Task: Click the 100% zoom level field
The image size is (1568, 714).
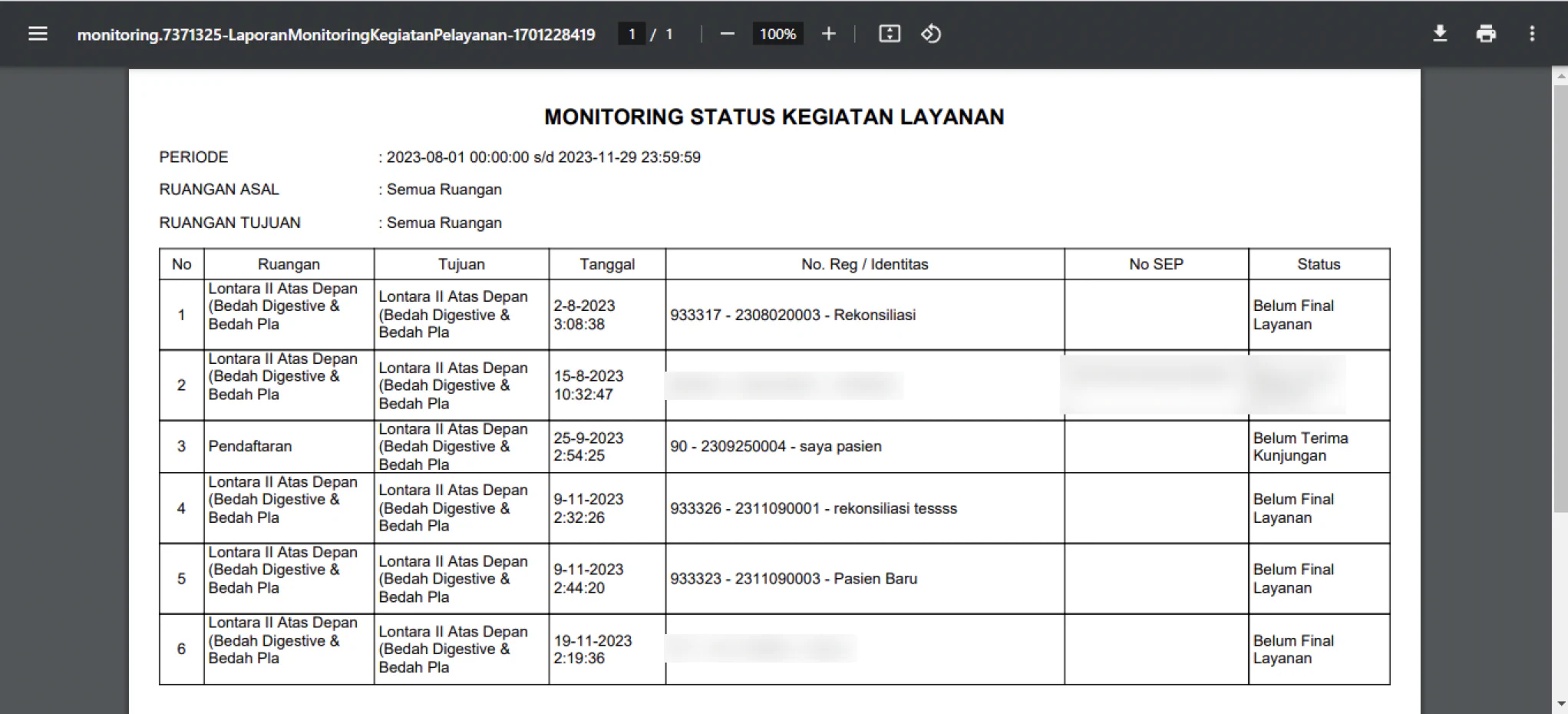Action: click(x=777, y=34)
